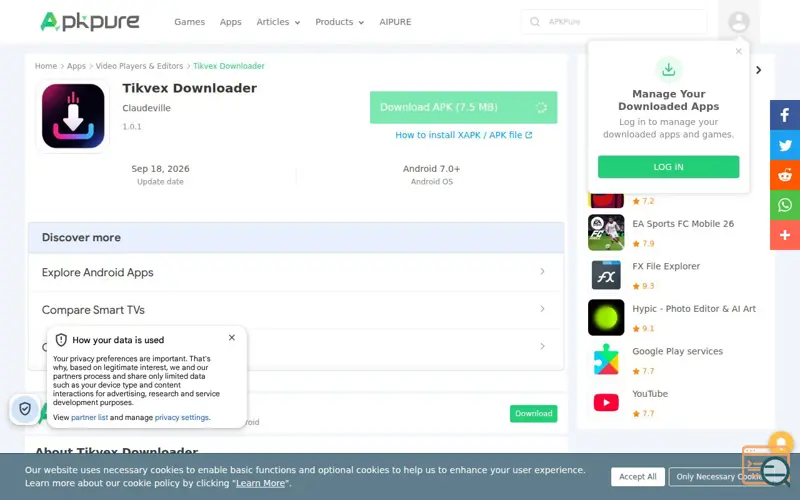This screenshot has height=500, width=800.
Task: Expand the Articles dropdown
Action: pyautogui.click(x=278, y=22)
